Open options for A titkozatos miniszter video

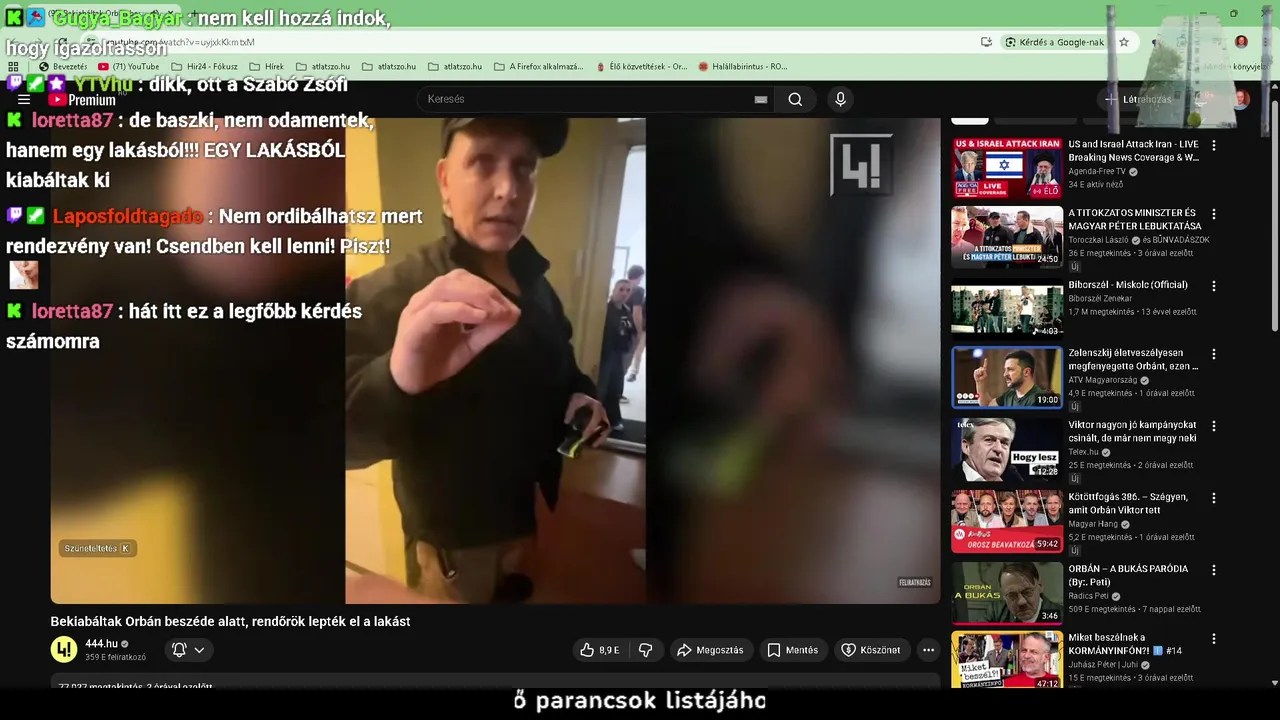click(x=1214, y=214)
